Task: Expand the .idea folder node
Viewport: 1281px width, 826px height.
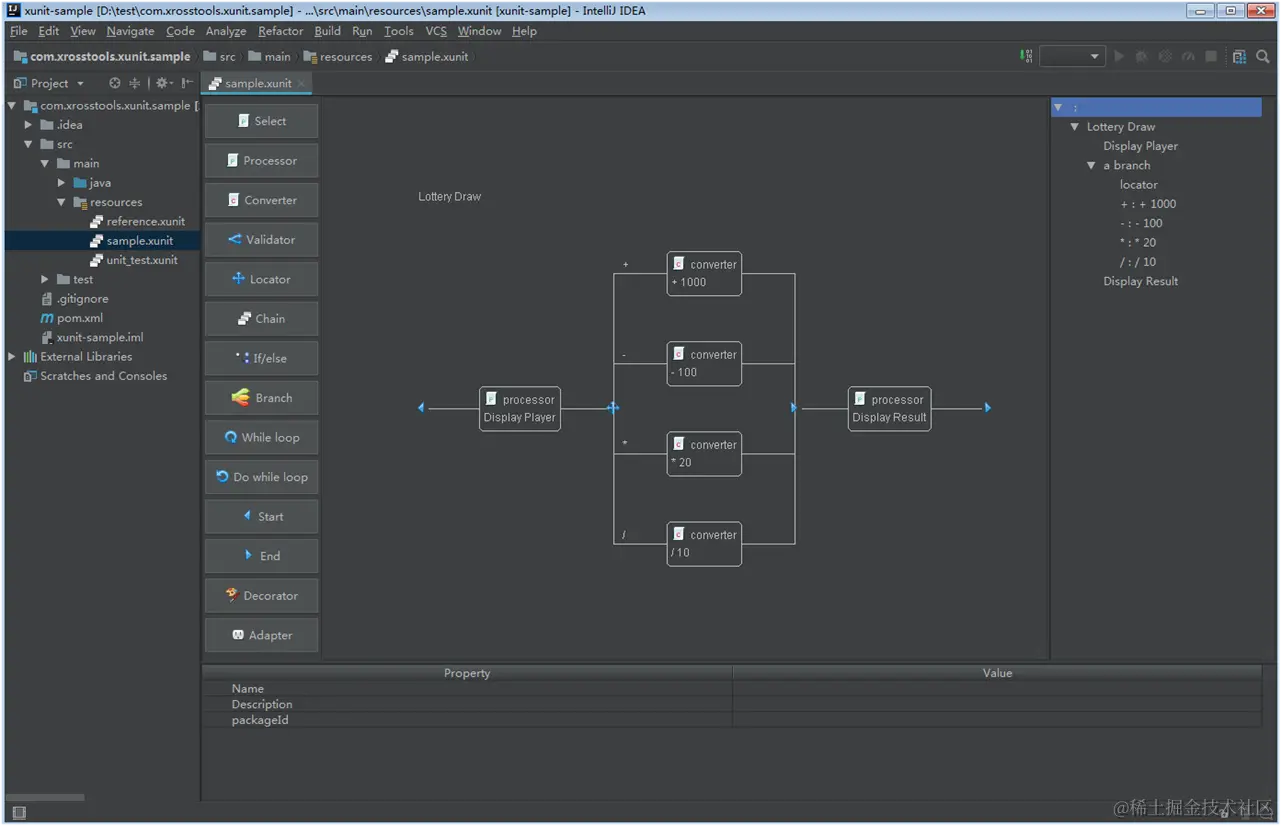Action: [x=28, y=125]
